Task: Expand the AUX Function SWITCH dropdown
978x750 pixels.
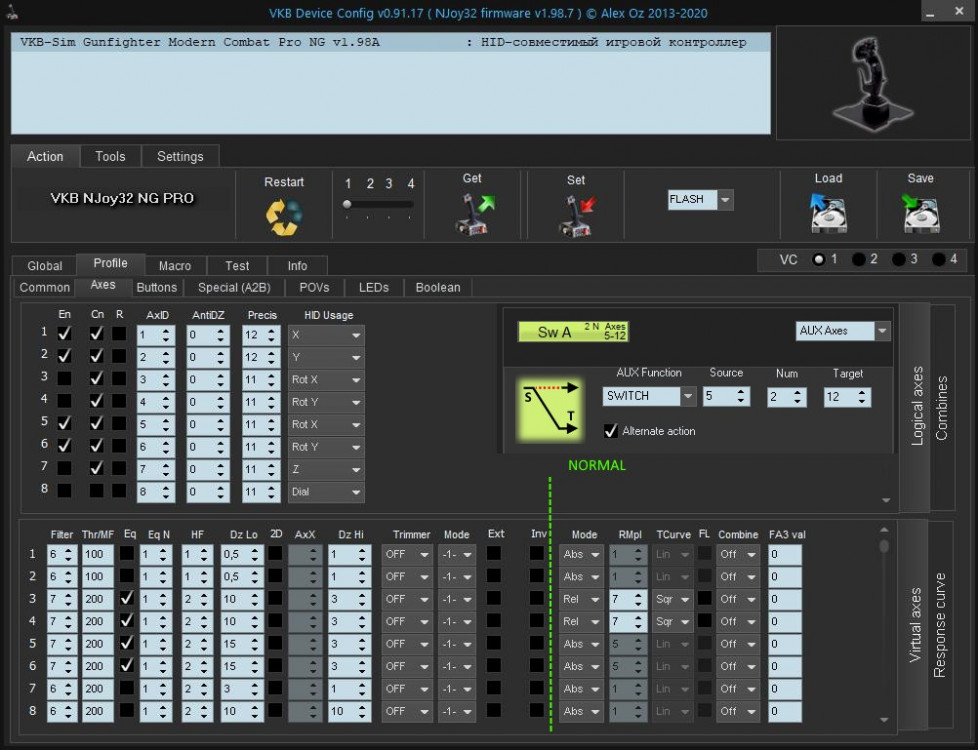Action: 688,397
